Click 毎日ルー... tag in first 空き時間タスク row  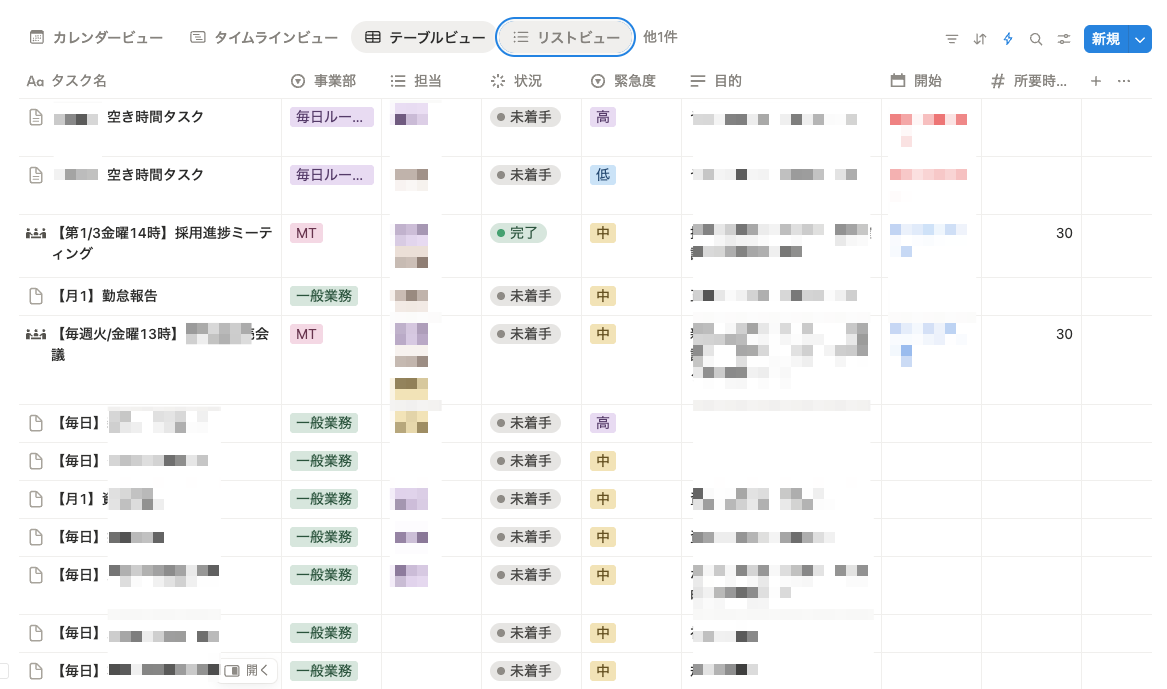[x=331, y=117]
